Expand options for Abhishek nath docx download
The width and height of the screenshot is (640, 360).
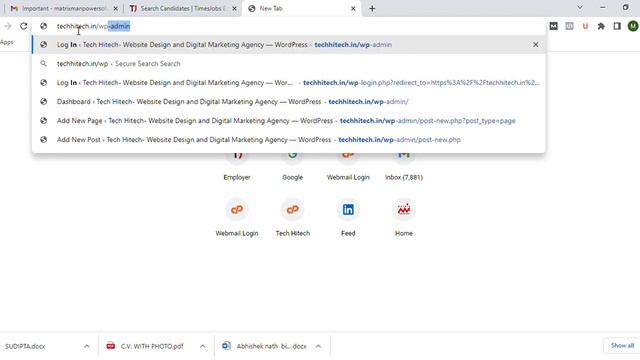point(318,346)
